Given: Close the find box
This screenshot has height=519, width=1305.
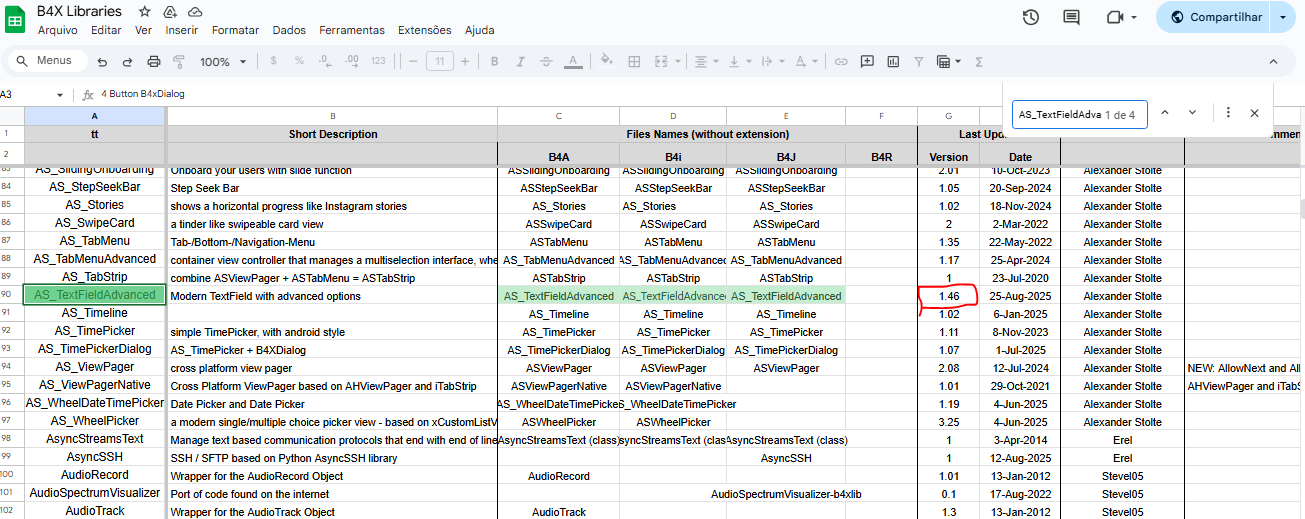Looking at the screenshot, I should (x=1254, y=113).
